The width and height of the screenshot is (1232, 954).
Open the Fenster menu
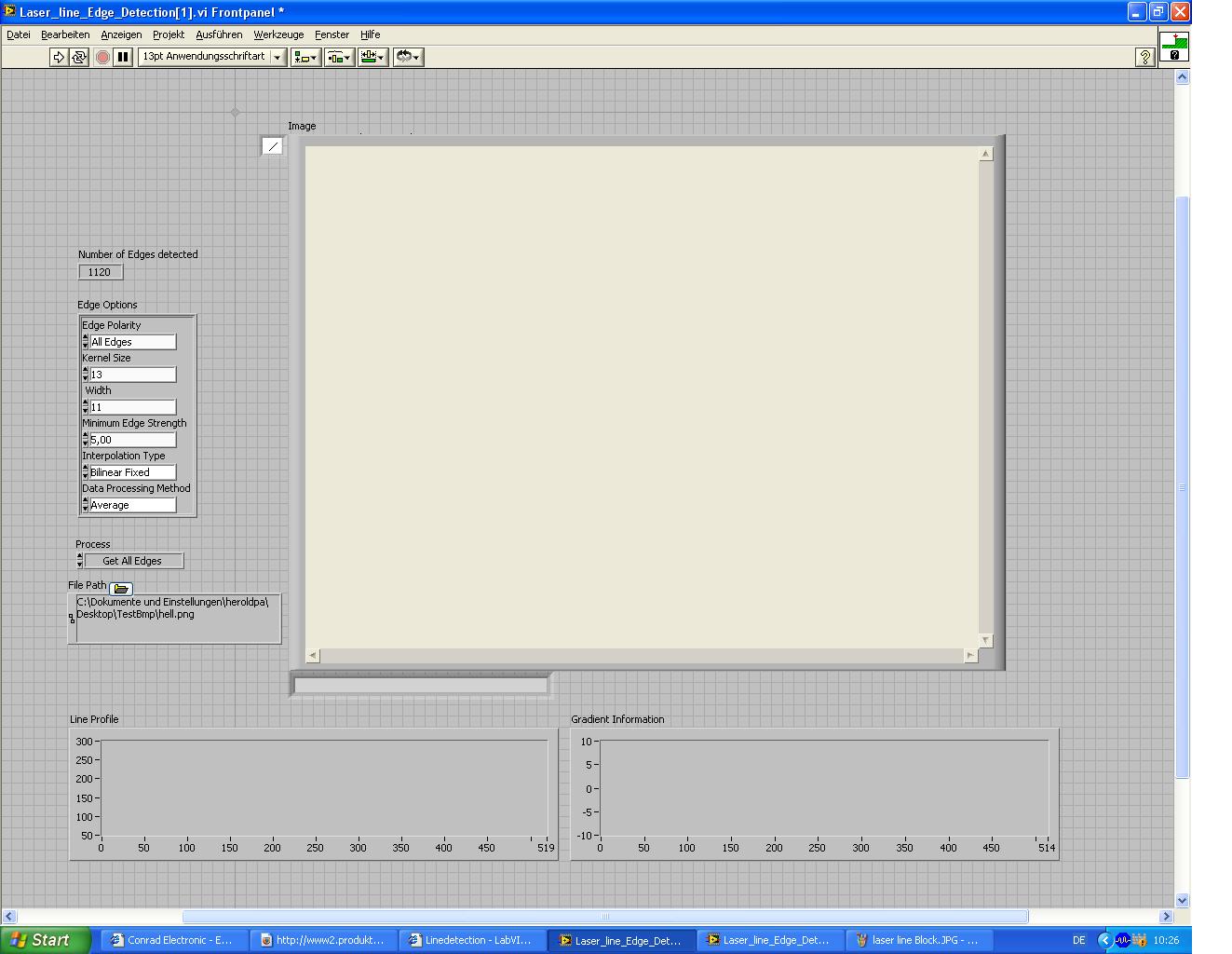(332, 34)
